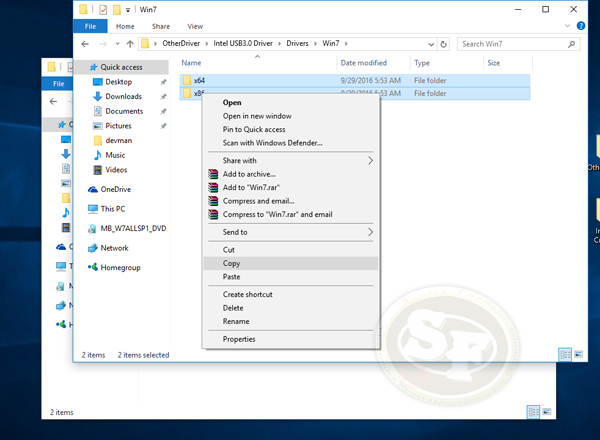This screenshot has height=440, width=600.
Task: Open Pictures in the sidebar
Action: pos(118,126)
